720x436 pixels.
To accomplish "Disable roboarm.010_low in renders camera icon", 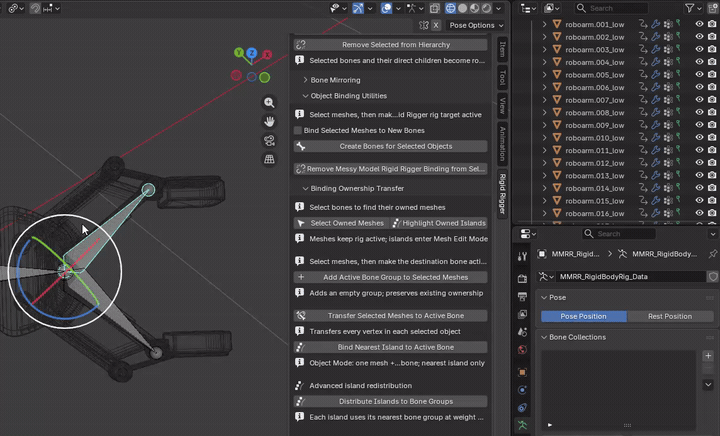I will pyautogui.click(x=712, y=137).
